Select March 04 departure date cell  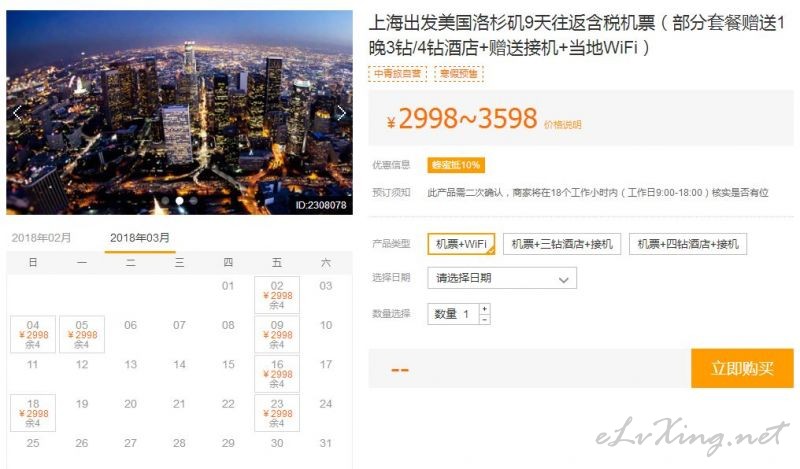(33, 334)
